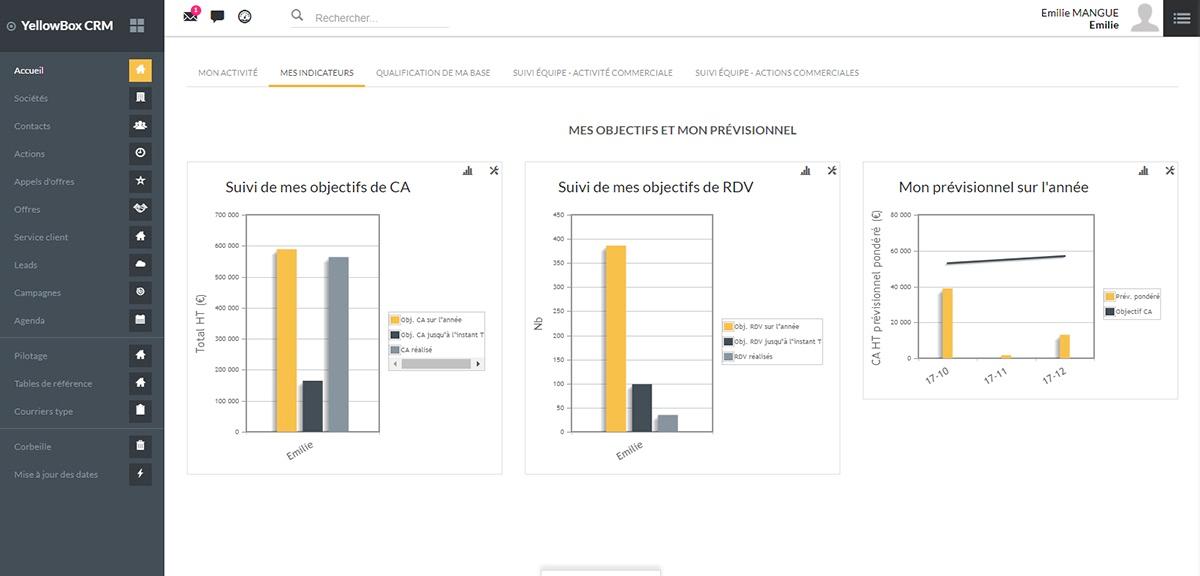
Task: Click the user avatar picture
Action: point(1145,18)
